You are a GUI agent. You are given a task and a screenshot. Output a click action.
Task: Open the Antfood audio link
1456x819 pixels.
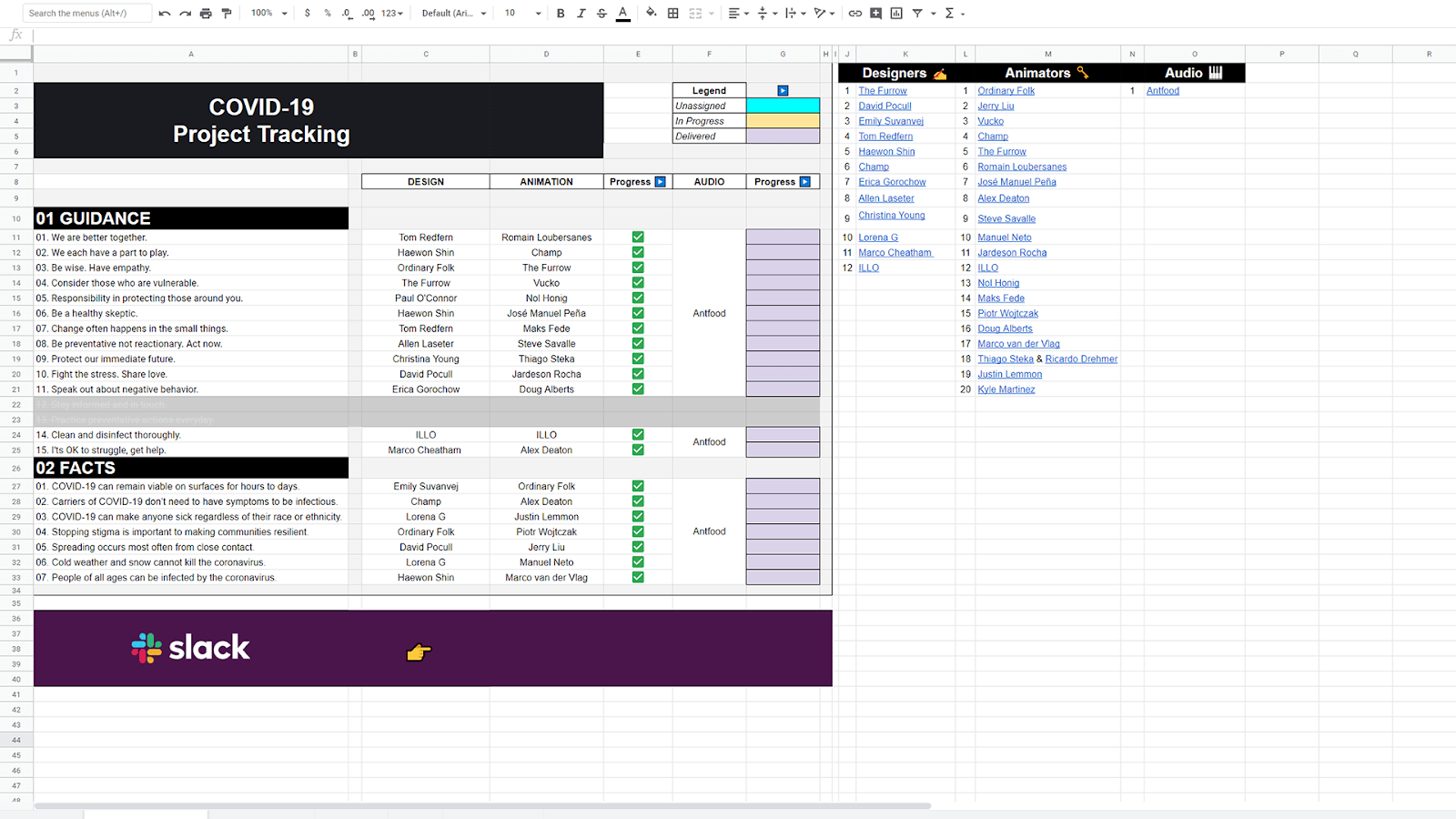coord(1162,91)
